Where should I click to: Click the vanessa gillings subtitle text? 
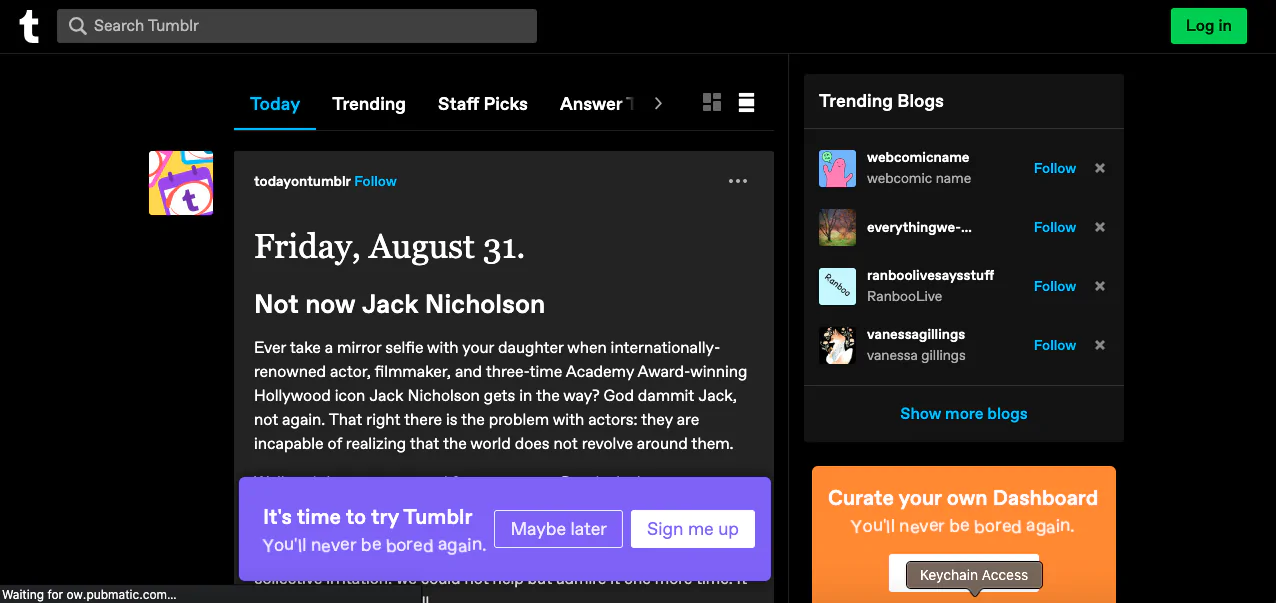(x=916, y=356)
